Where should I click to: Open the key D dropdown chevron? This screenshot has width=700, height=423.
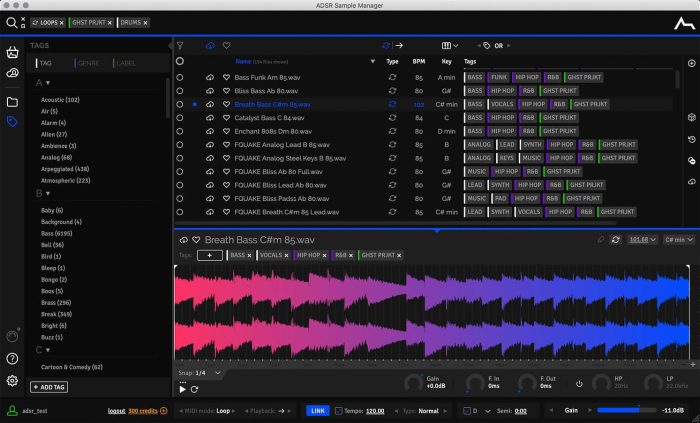(x=488, y=411)
